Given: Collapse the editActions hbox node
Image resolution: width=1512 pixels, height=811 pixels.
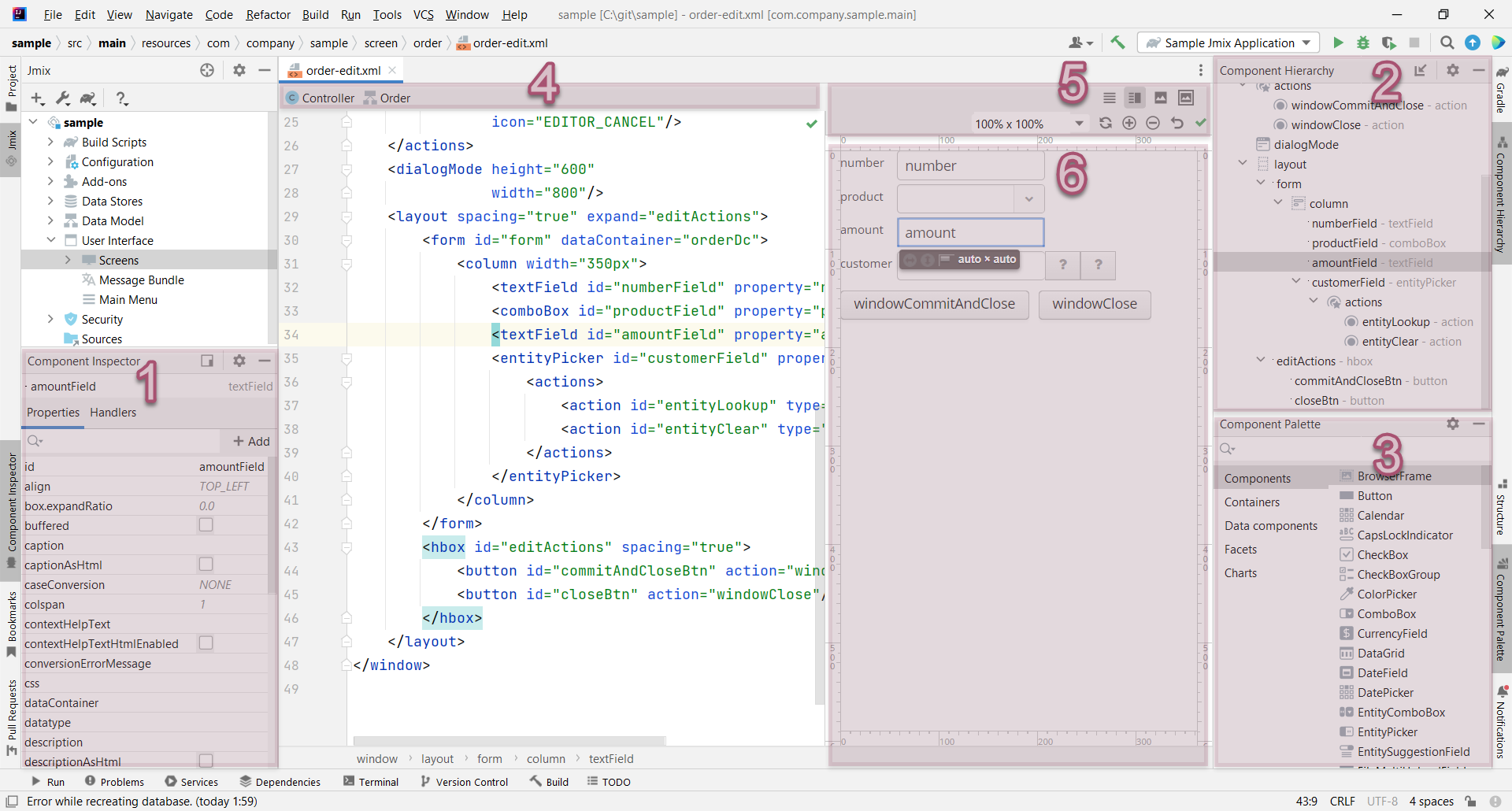Looking at the screenshot, I should [1261, 361].
